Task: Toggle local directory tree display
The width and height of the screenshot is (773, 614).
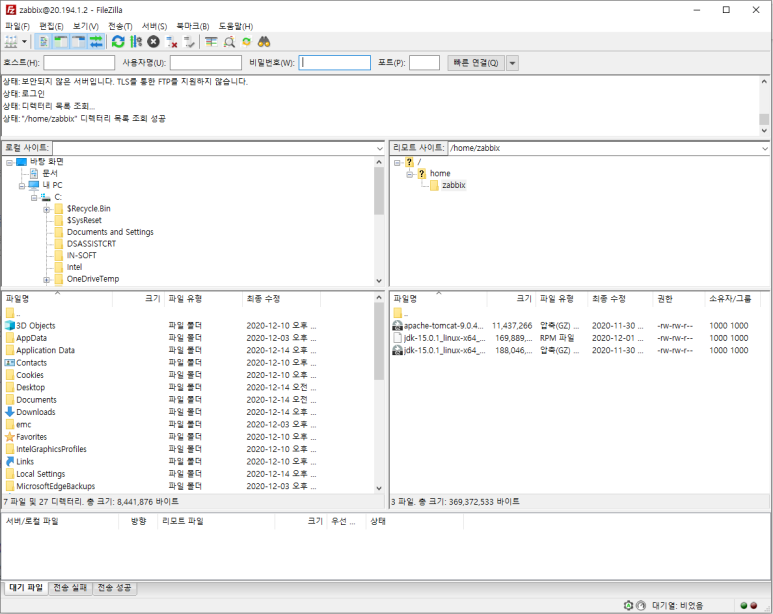Action: pyautogui.click(x=61, y=42)
